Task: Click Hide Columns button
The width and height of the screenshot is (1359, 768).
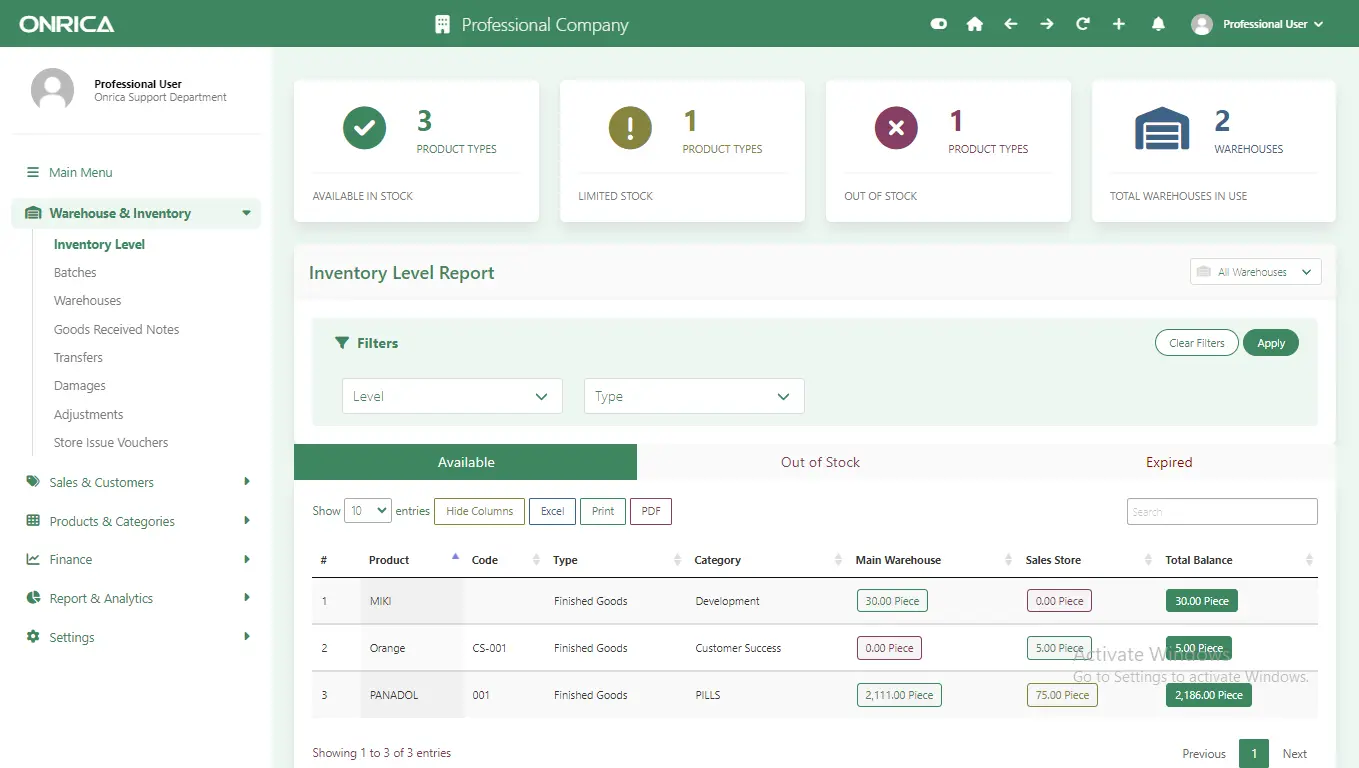Action: 479,511
